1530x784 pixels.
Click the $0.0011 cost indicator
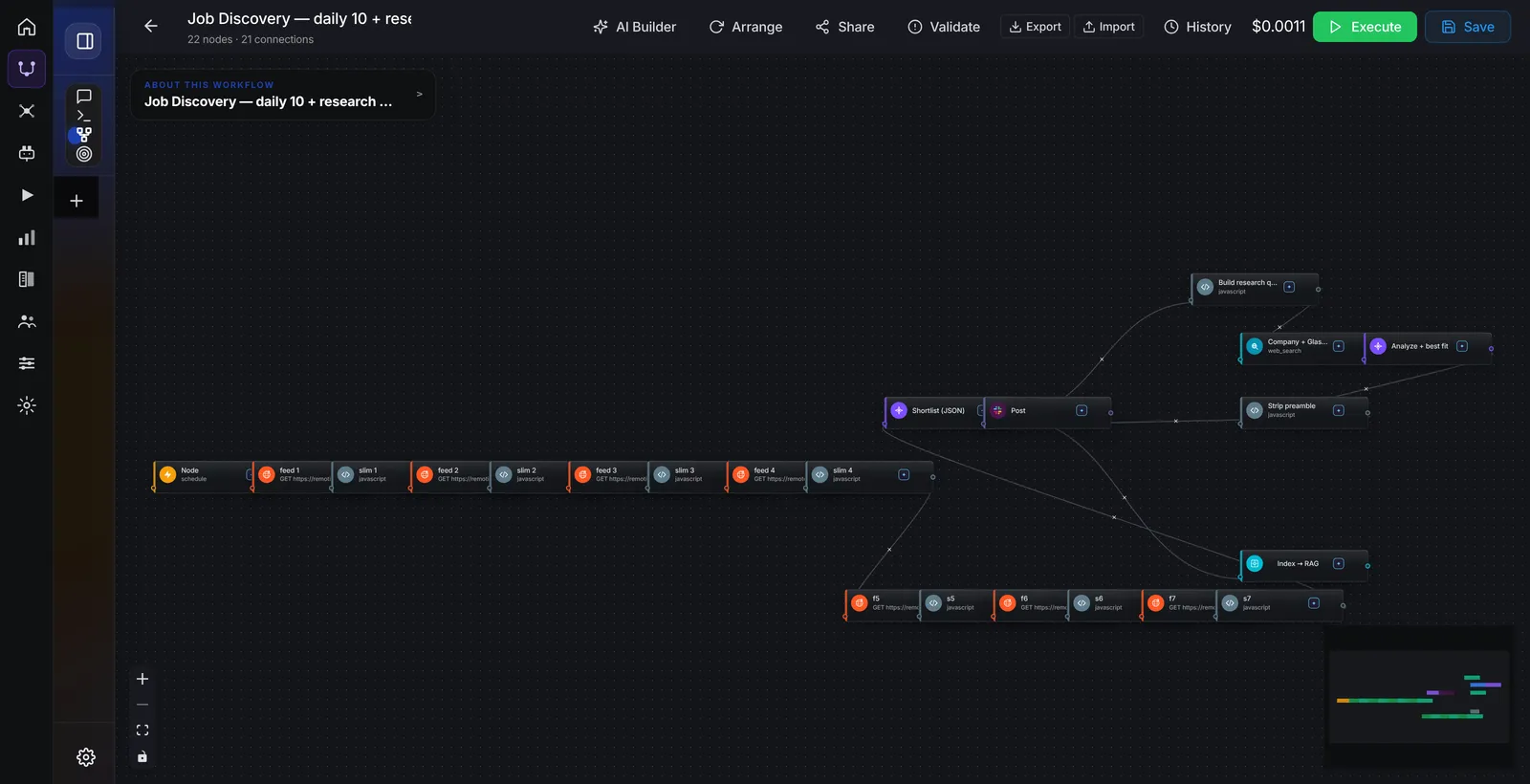[1279, 27]
